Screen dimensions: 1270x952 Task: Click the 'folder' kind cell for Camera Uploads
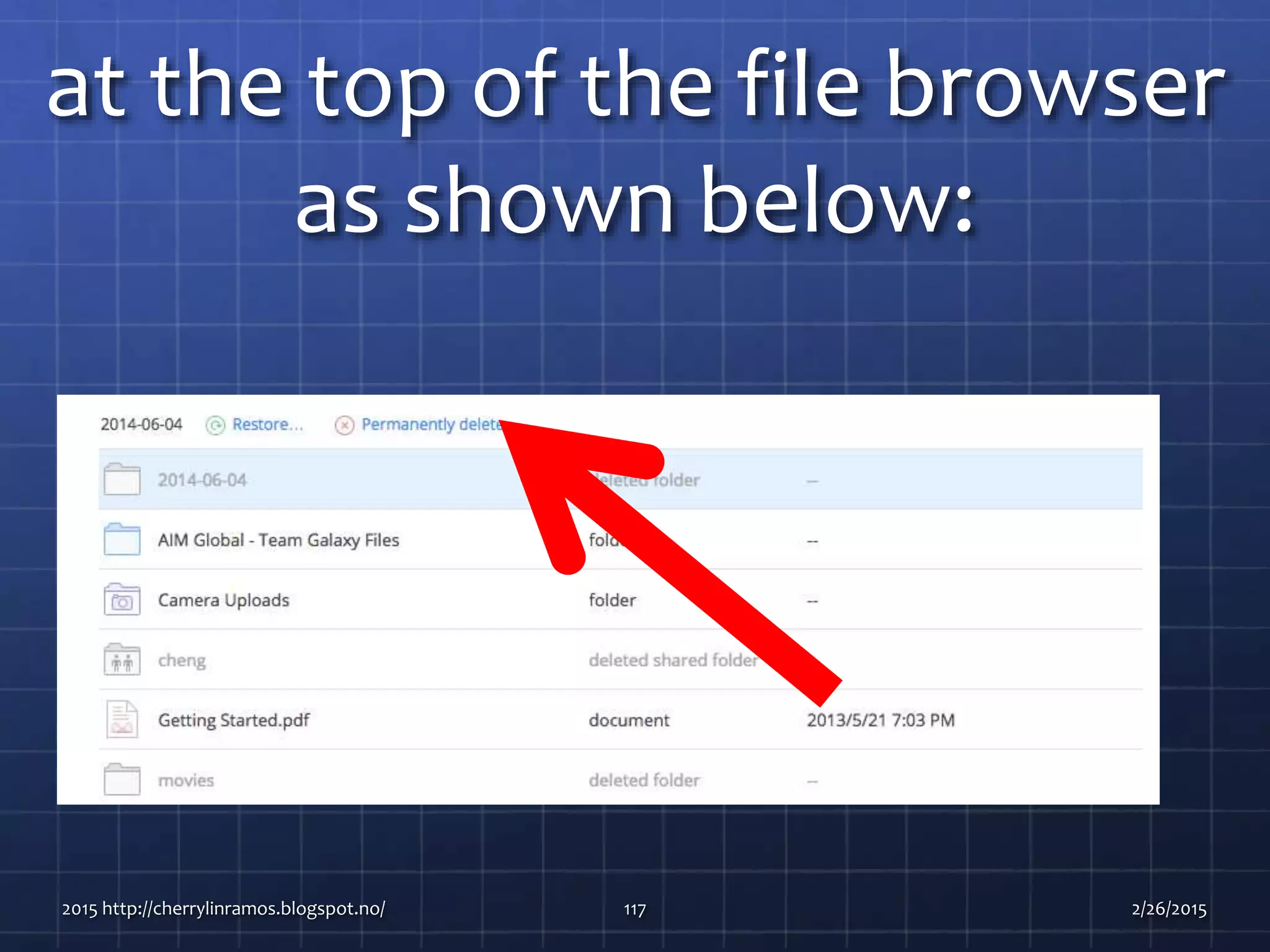(x=612, y=600)
